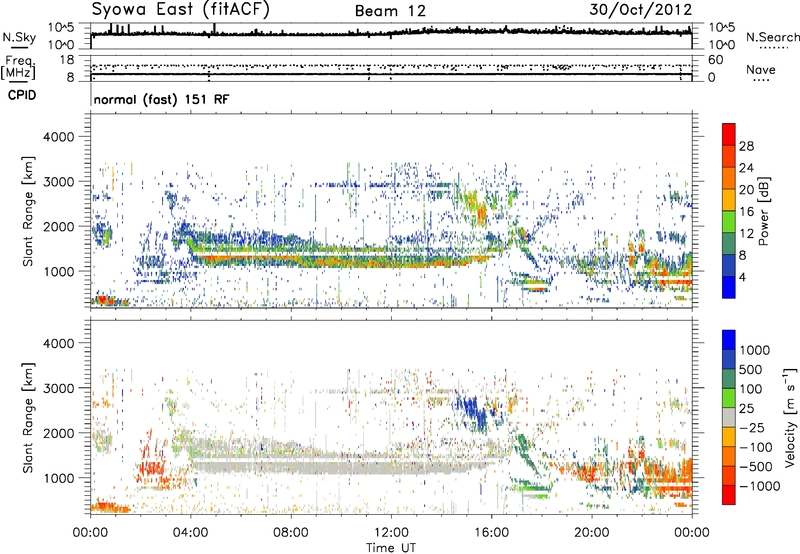Click 'normal (fast) 151 RF' text

[x=161, y=99]
